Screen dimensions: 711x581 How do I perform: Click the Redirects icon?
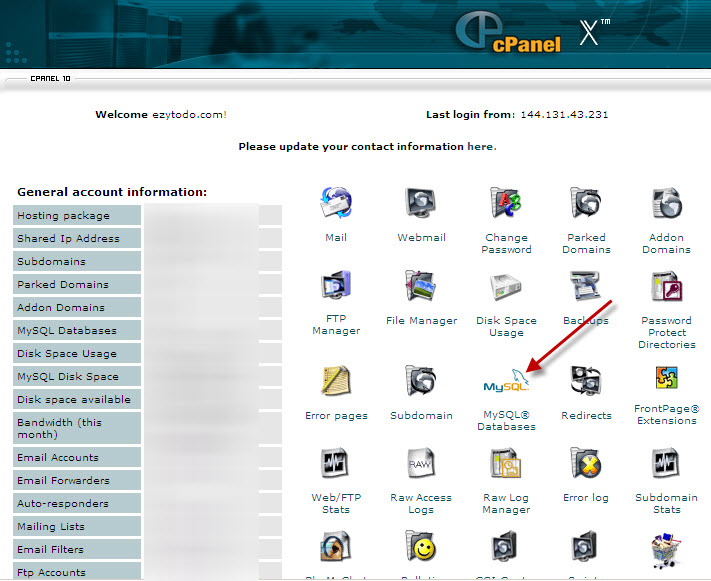coord(586,382)
